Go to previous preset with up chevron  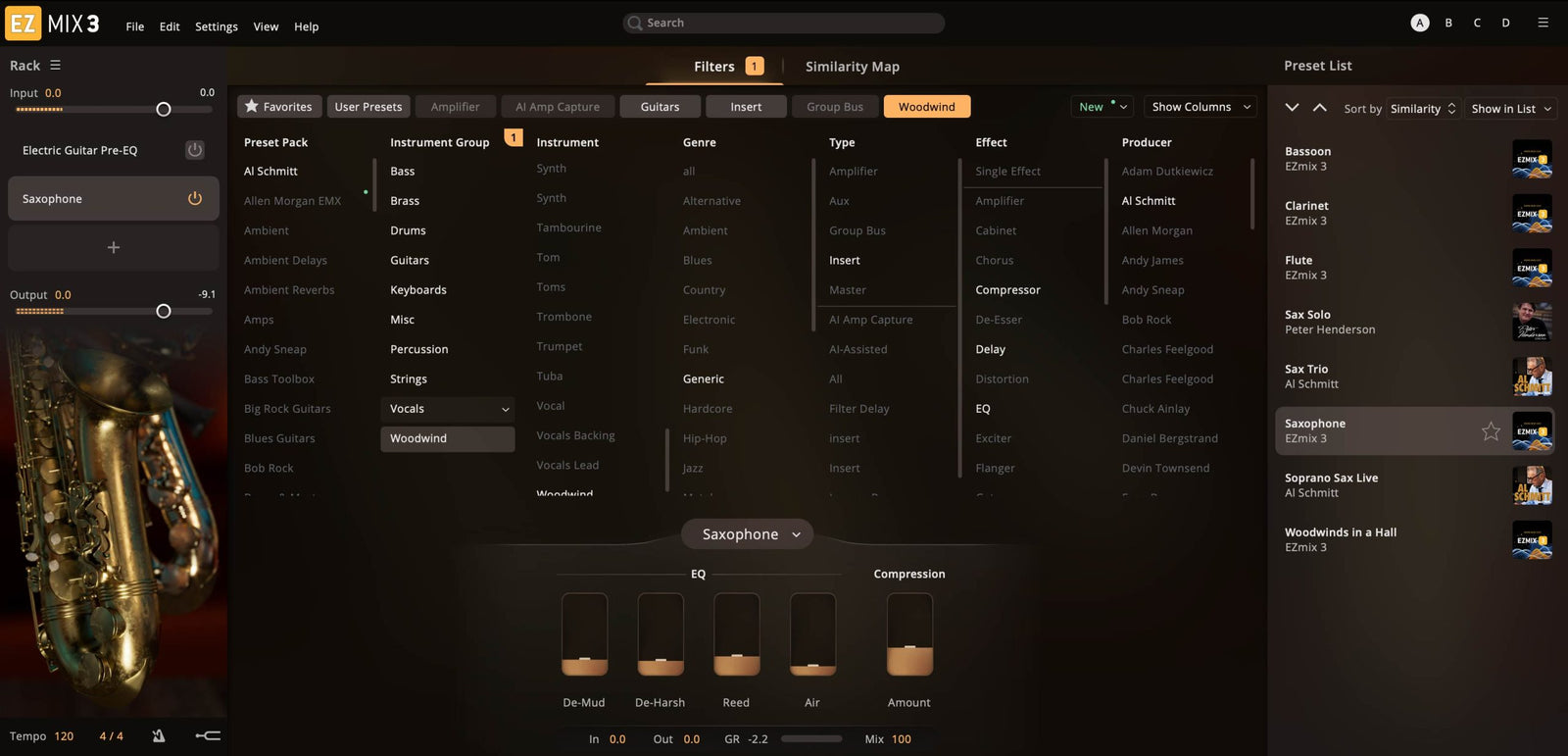pos(1320,108)
